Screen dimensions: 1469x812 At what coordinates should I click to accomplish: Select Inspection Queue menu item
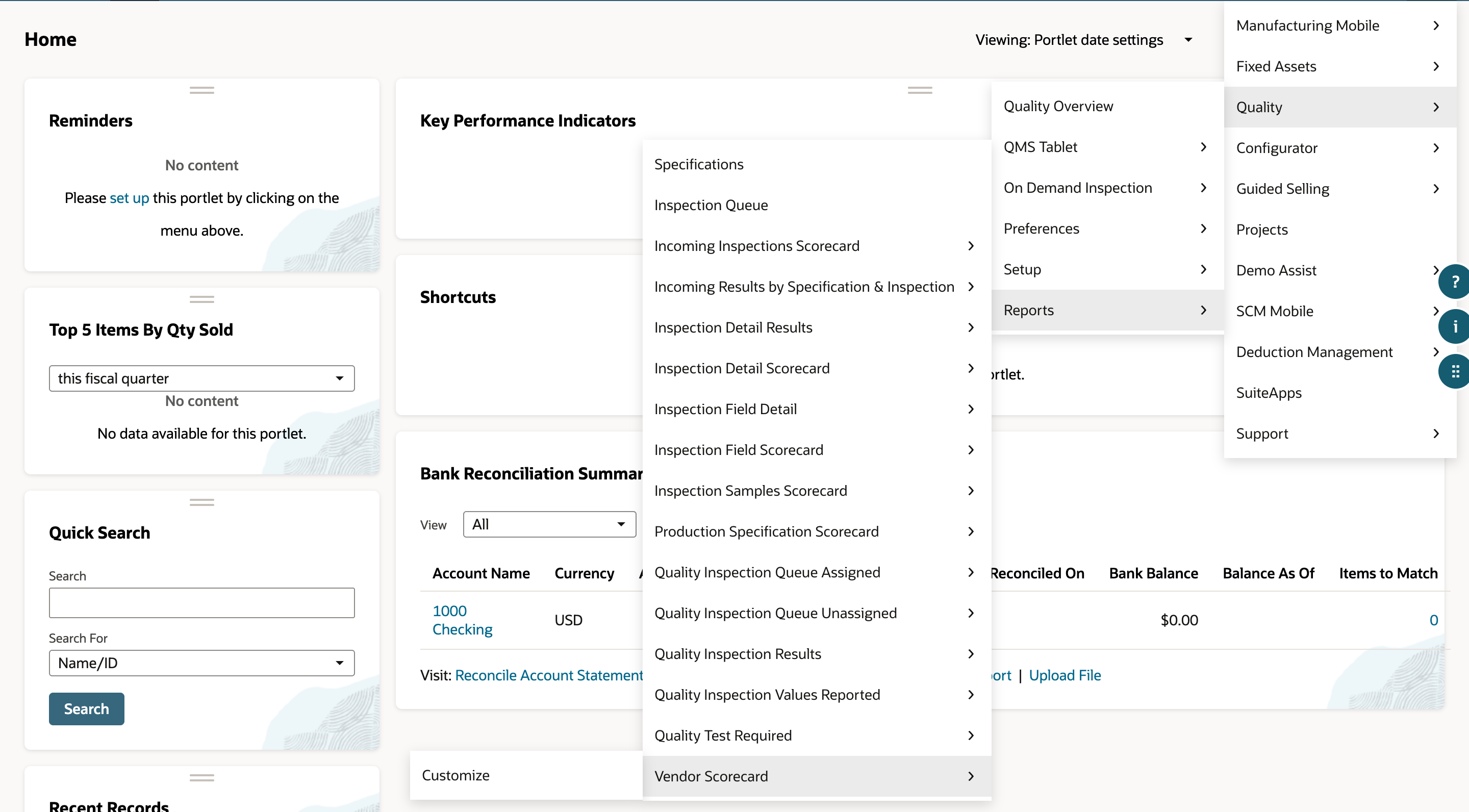tap(817, 205)
